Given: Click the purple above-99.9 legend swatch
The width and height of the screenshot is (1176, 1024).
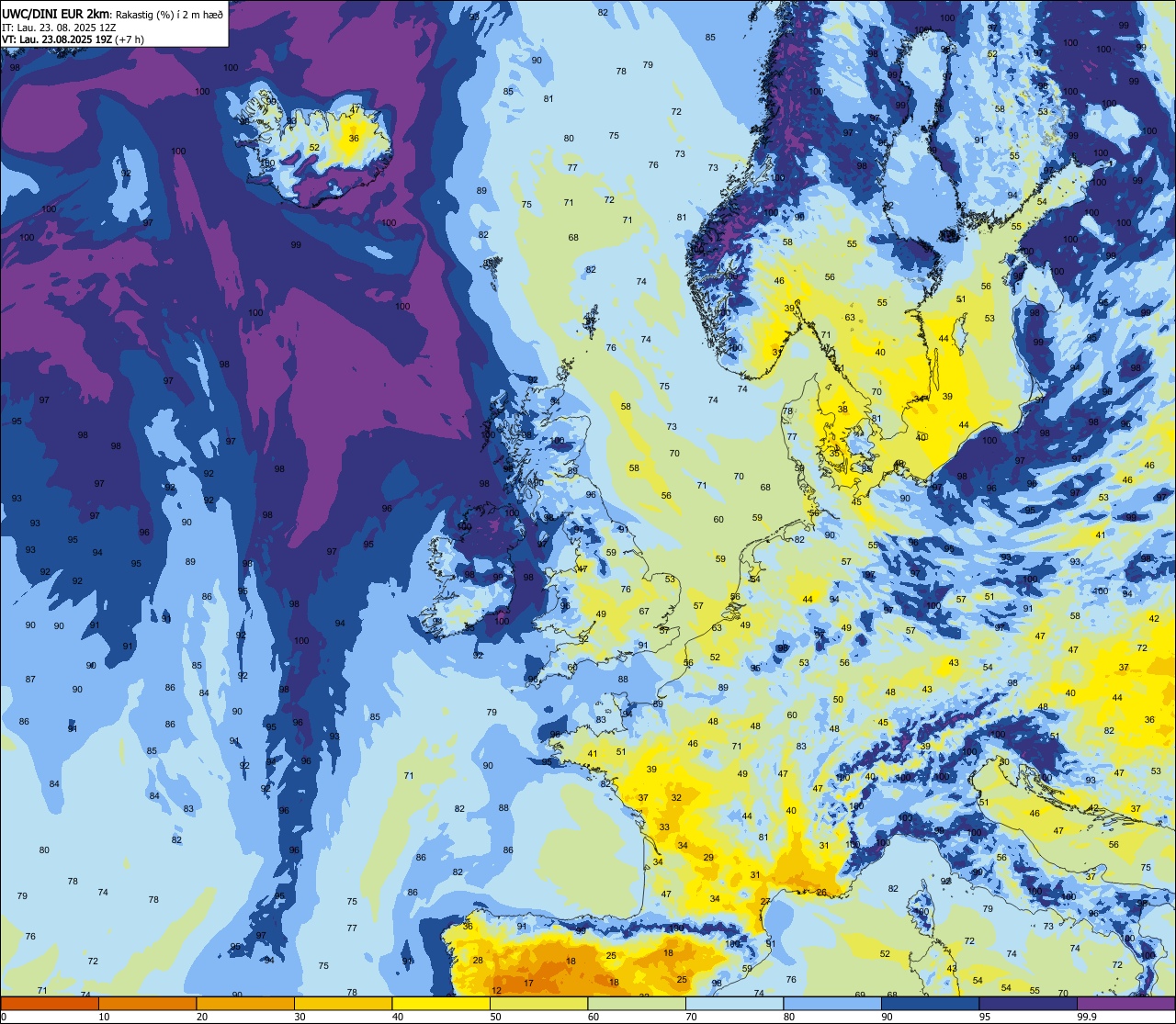Looking at the screenshot, I should 1125,1003.
